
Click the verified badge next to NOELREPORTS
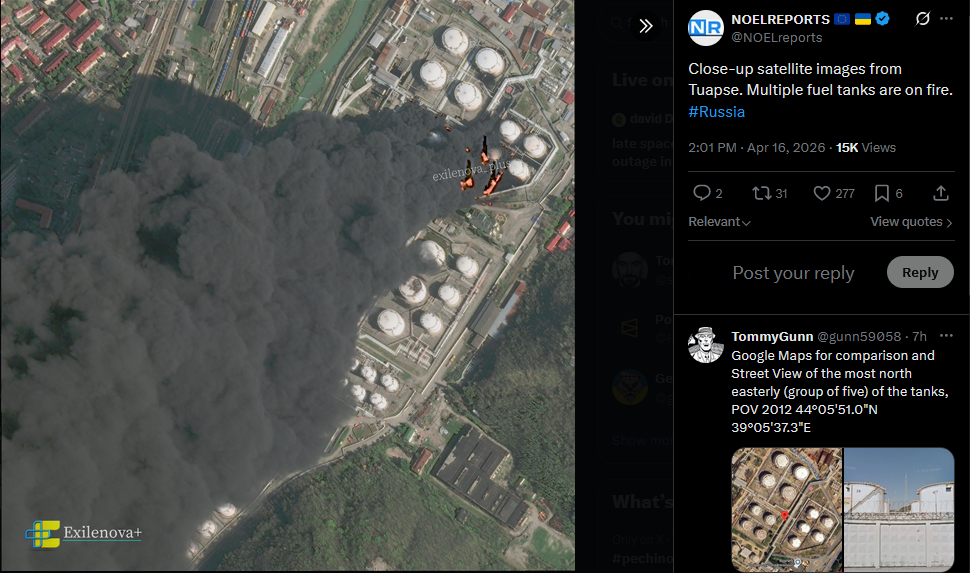883,19
